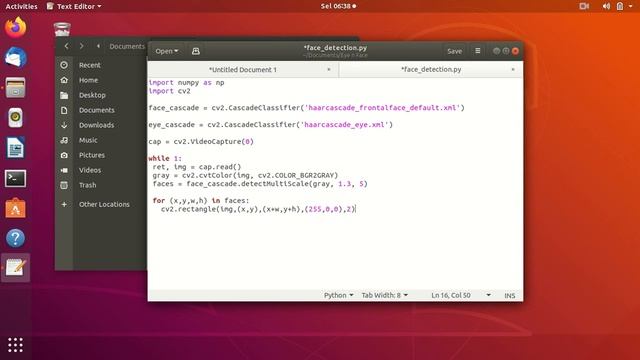This screenshot has height=360, width=640.
Task: Click the new document icon in gedit
Action: [x=196, y=51]
